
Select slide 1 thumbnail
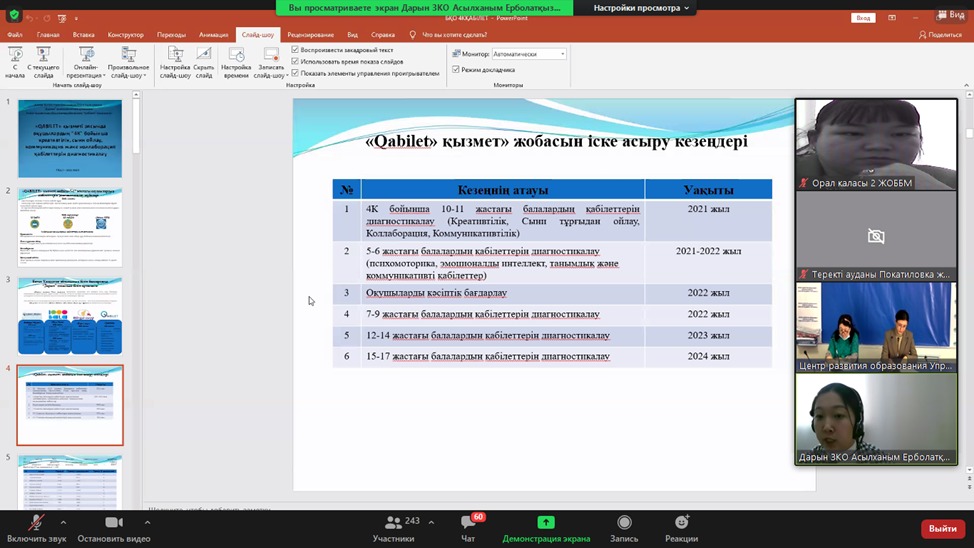tap(70, 139)
